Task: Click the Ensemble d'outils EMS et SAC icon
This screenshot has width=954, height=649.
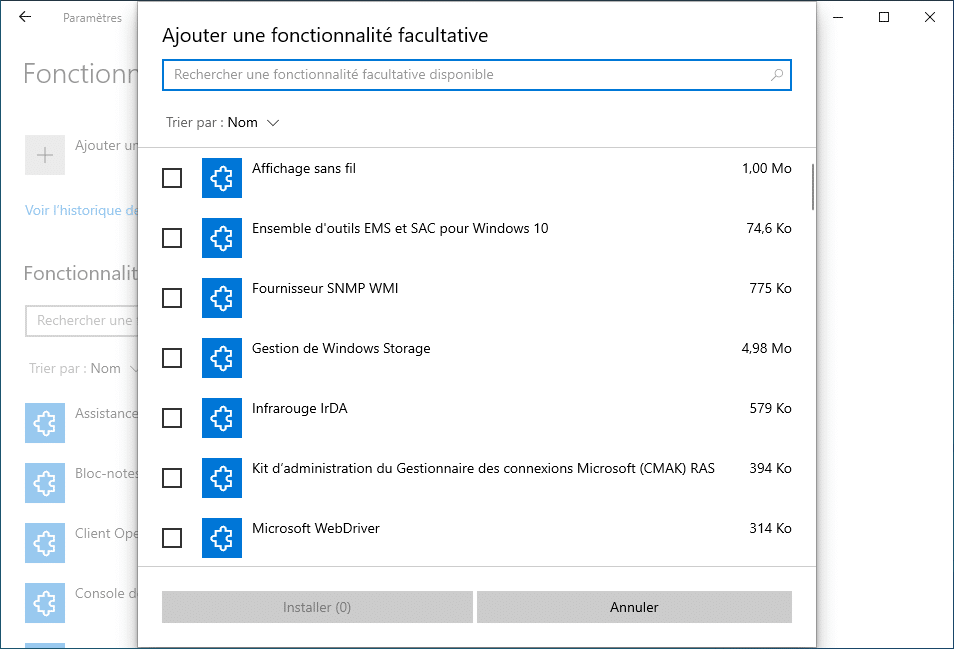Action: (x=221, y=238)
